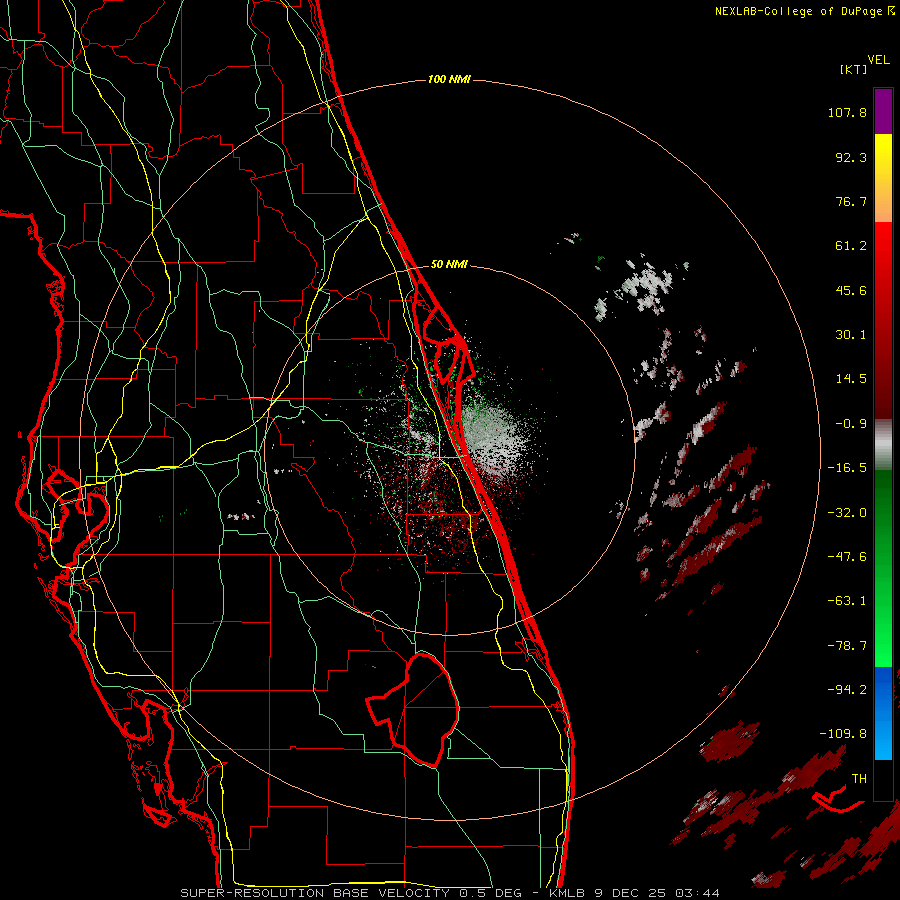
Task: Click the 107.8 velocity scale value
Action: [x=847, y=112]
